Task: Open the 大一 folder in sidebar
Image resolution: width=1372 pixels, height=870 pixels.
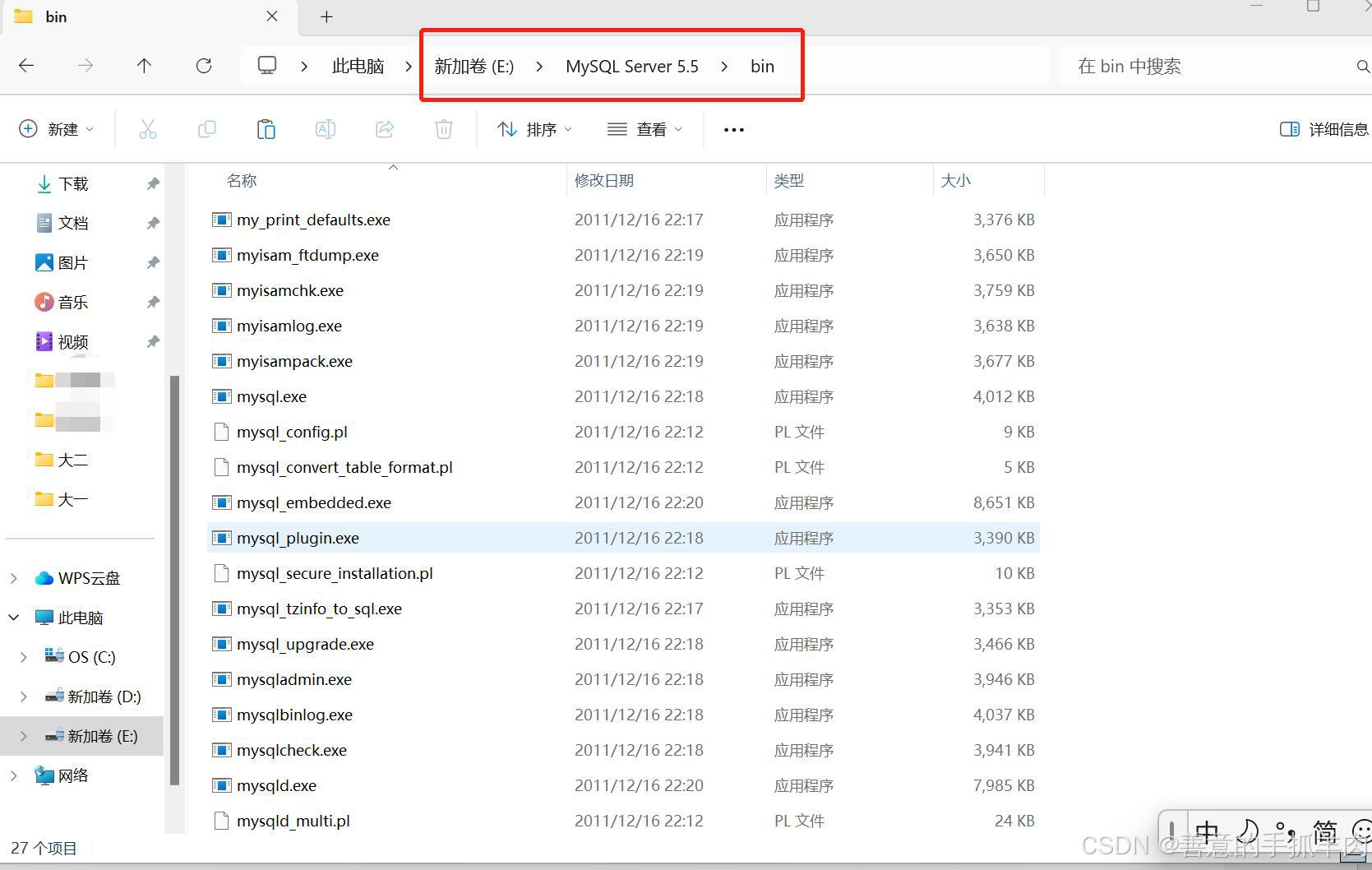Action: pyautogui.click(x=62, y=499)
